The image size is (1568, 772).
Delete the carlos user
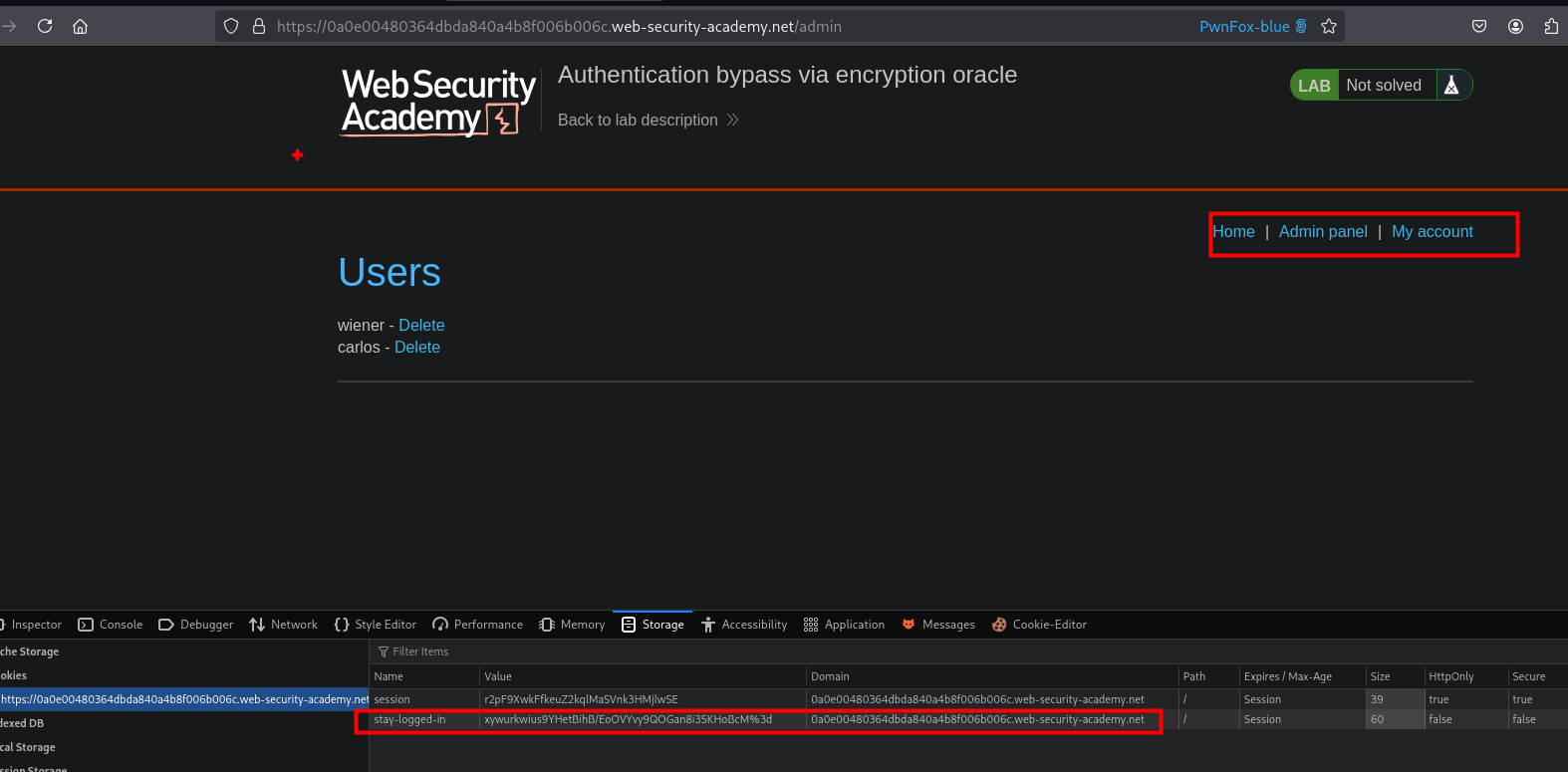point(417,348)
